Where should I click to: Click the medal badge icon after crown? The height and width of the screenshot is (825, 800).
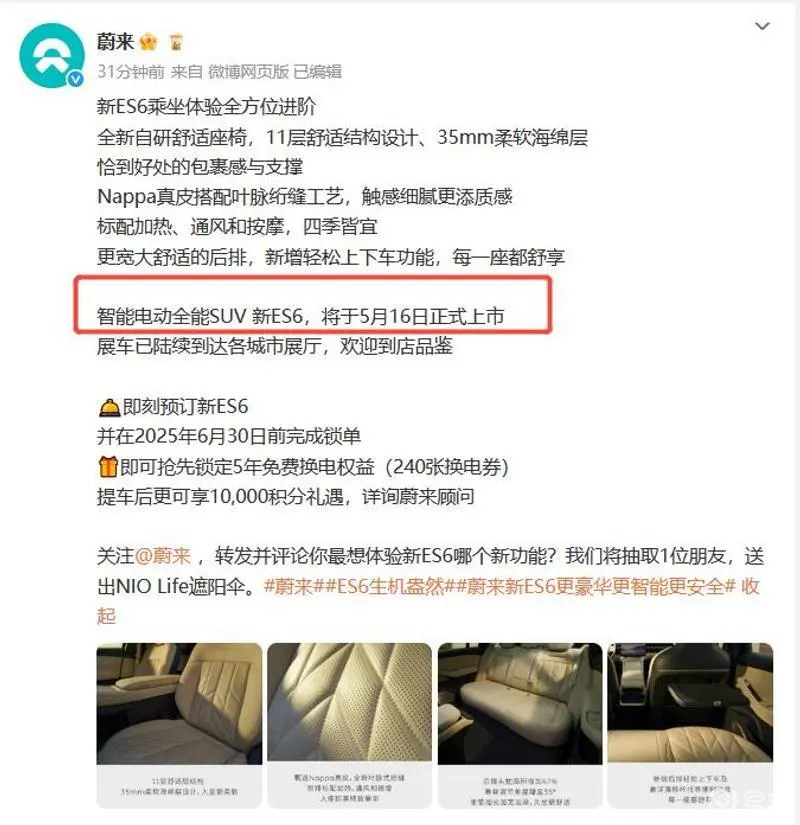tap(176, 42)
